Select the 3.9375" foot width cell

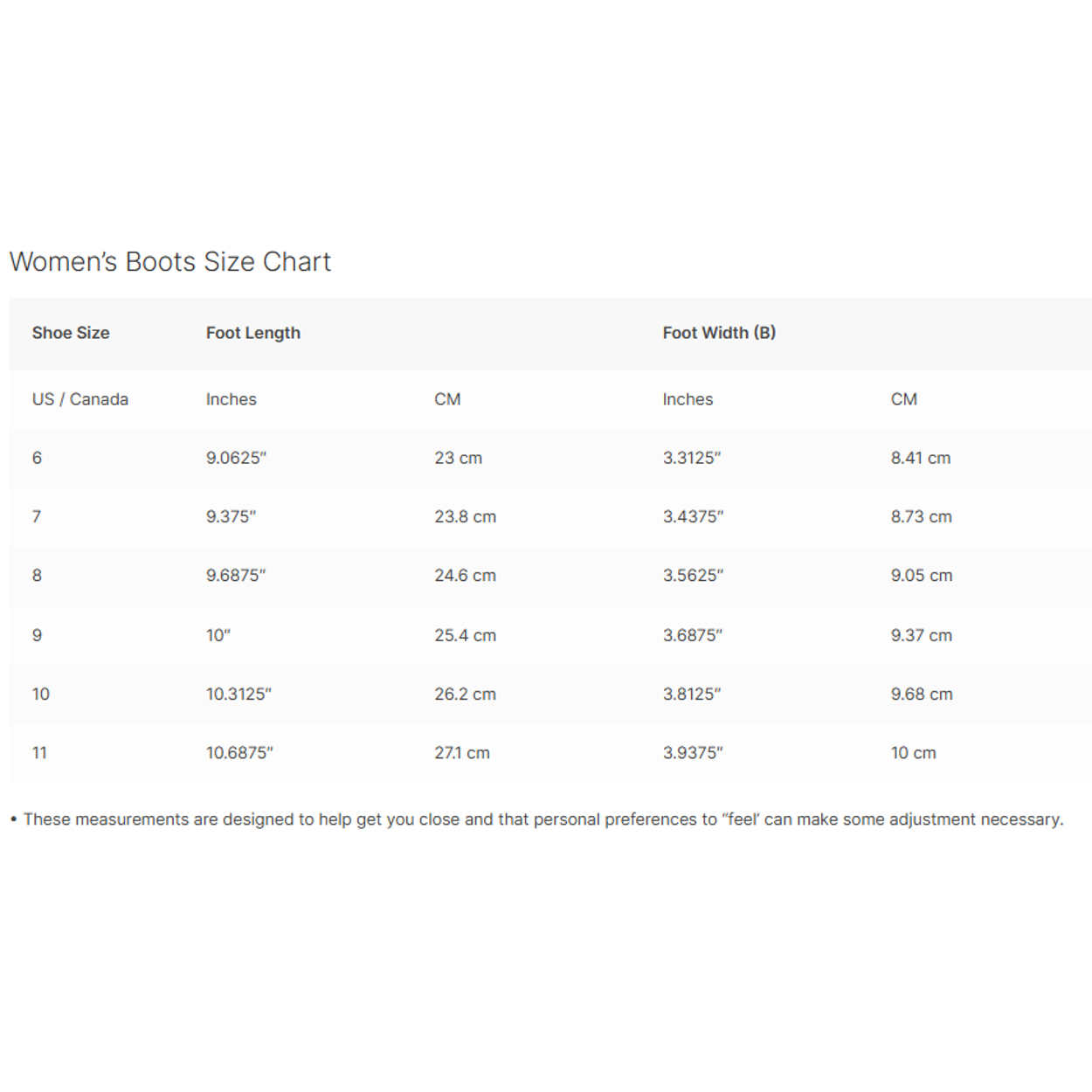[x=693, y=753]
